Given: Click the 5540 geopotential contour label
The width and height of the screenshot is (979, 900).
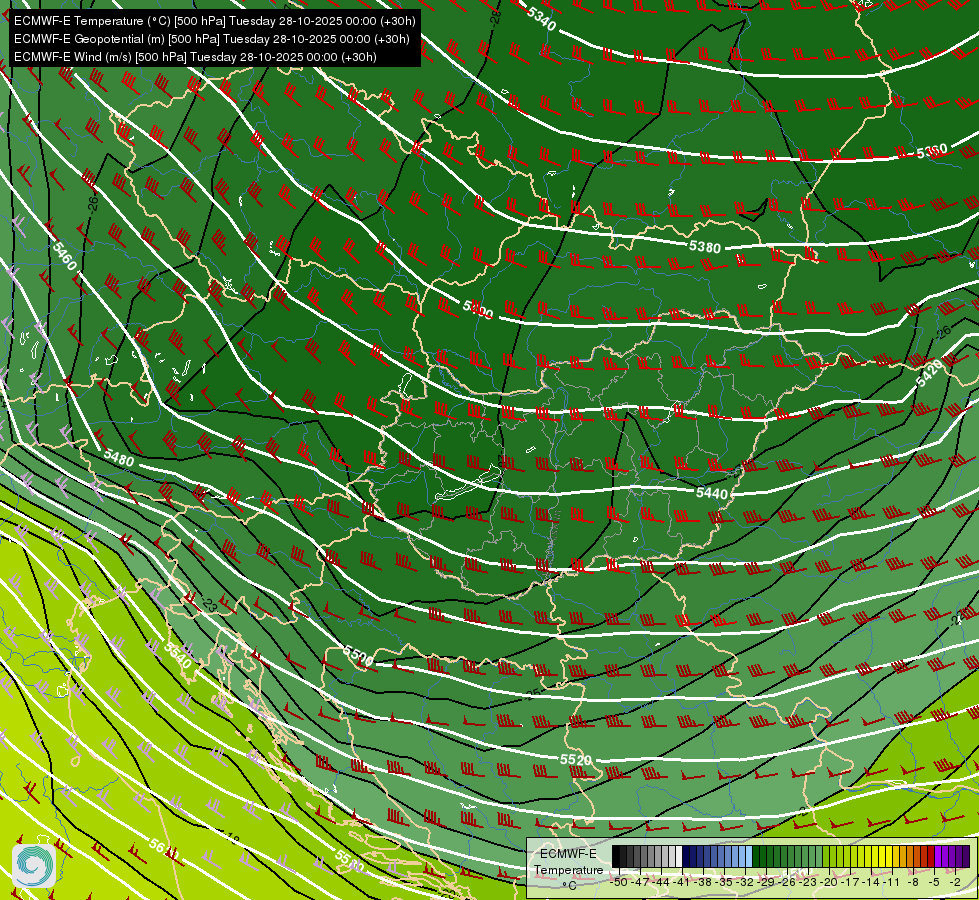Looking at the screenshot, I should (x=178, y=654).
